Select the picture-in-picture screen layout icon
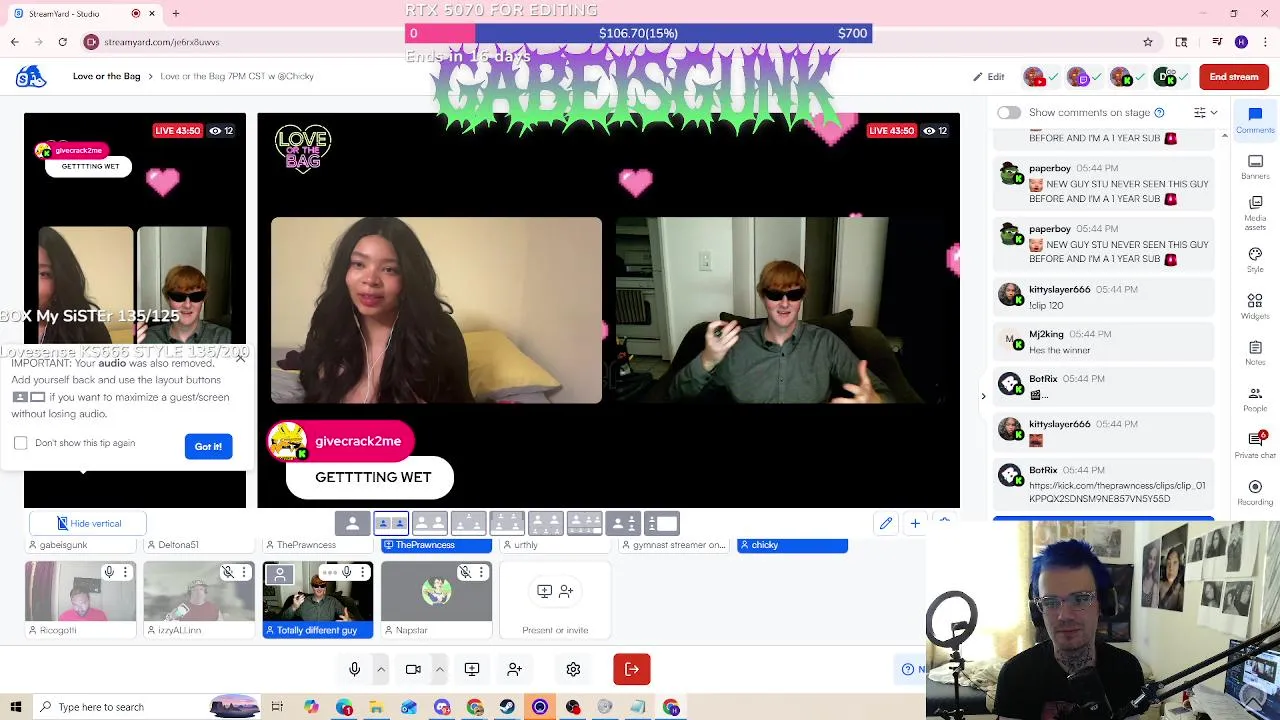 tap(662, 523)
